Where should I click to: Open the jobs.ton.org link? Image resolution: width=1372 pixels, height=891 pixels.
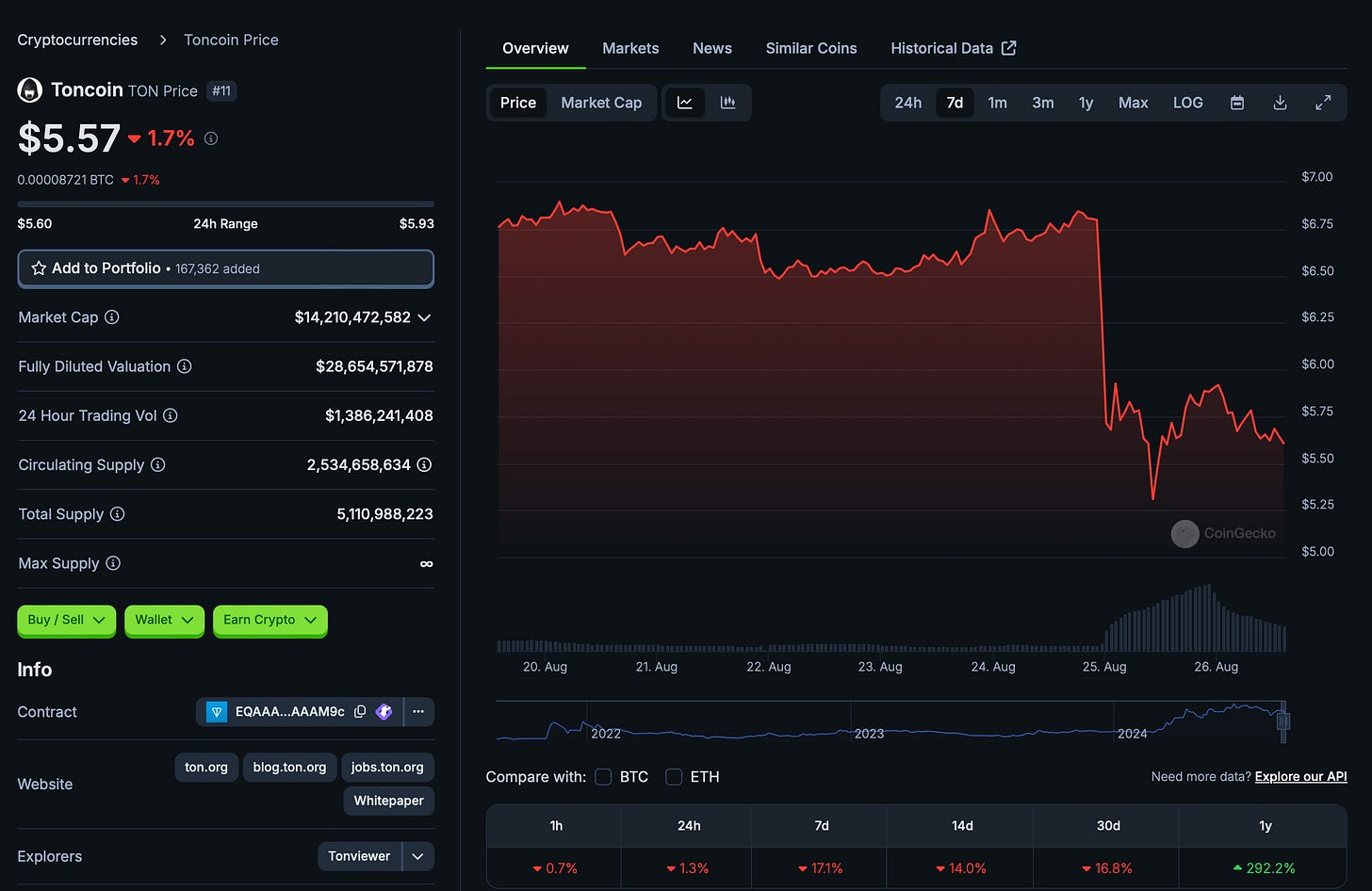point(387,767)
